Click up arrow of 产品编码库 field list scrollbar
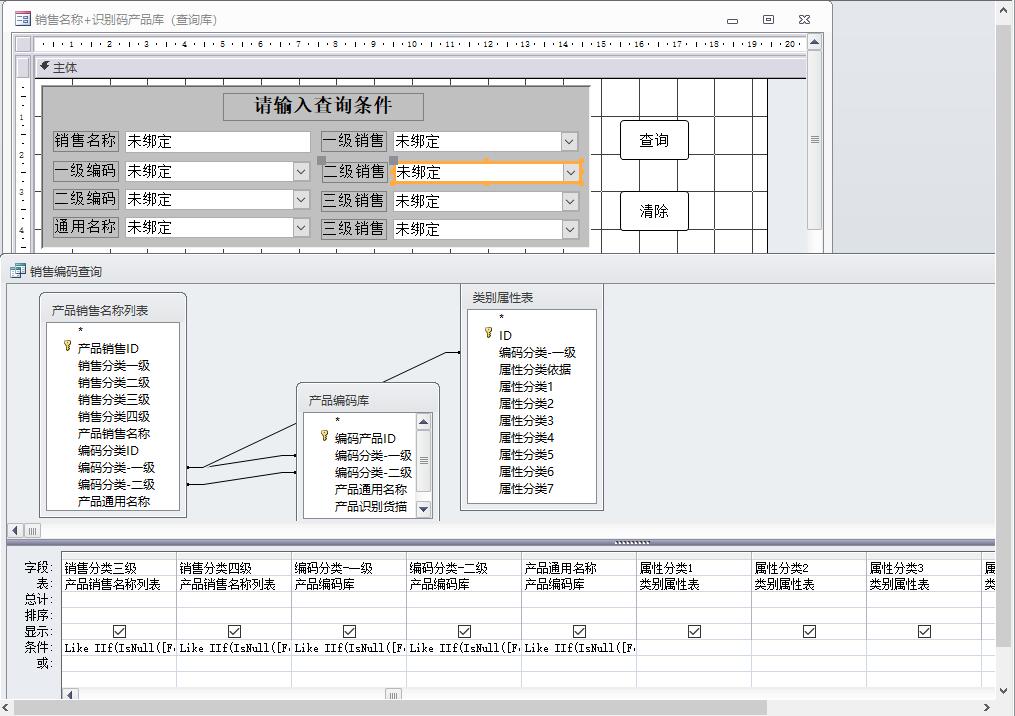 pos(423,422)
